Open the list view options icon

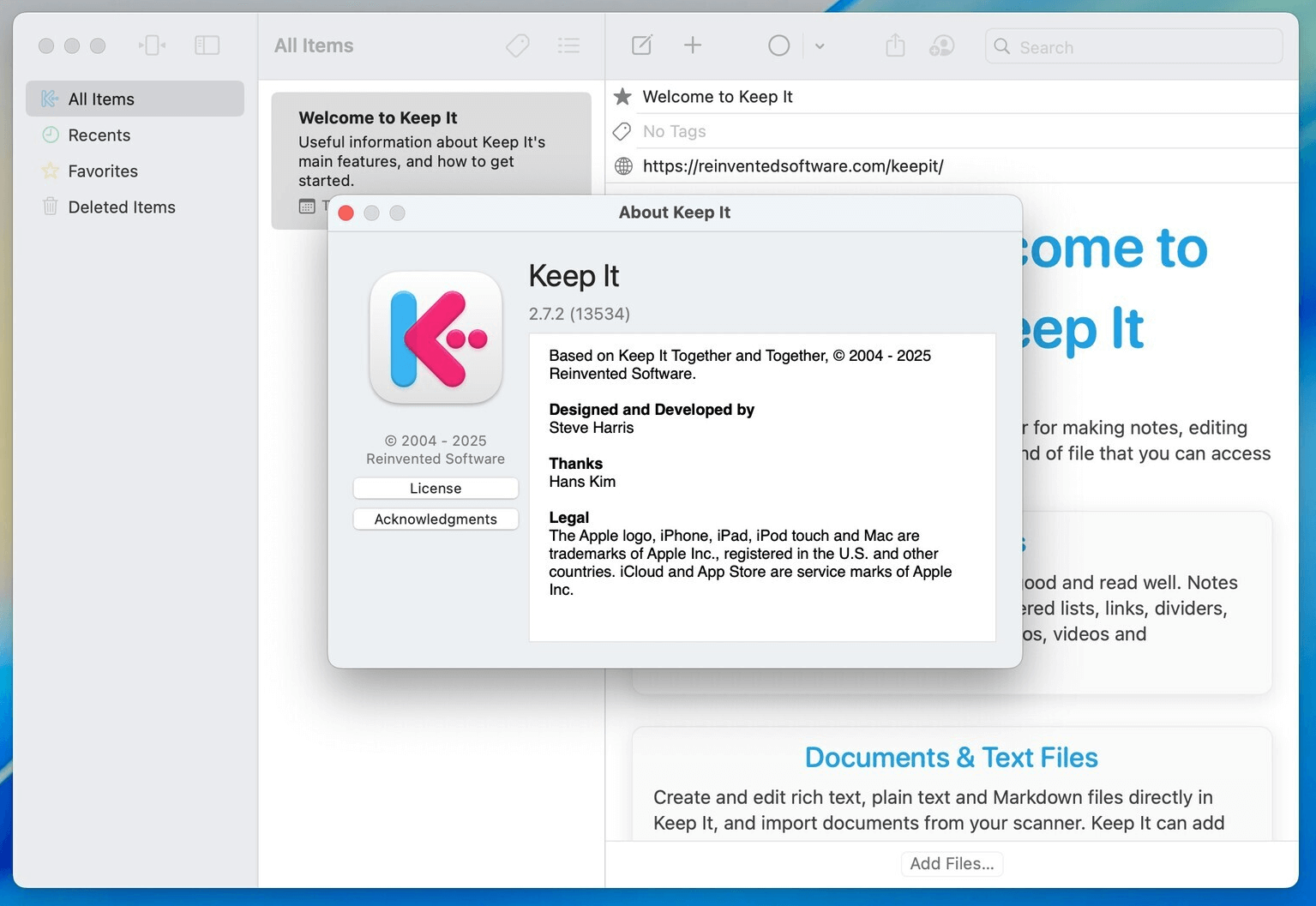point(568,45)
